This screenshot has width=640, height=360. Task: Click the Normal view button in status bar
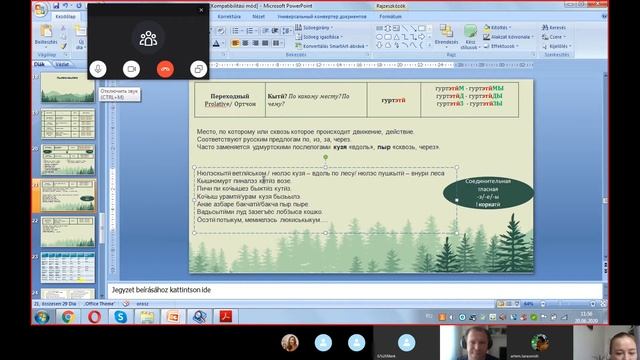pyautogui.click(x=501, y=304)
